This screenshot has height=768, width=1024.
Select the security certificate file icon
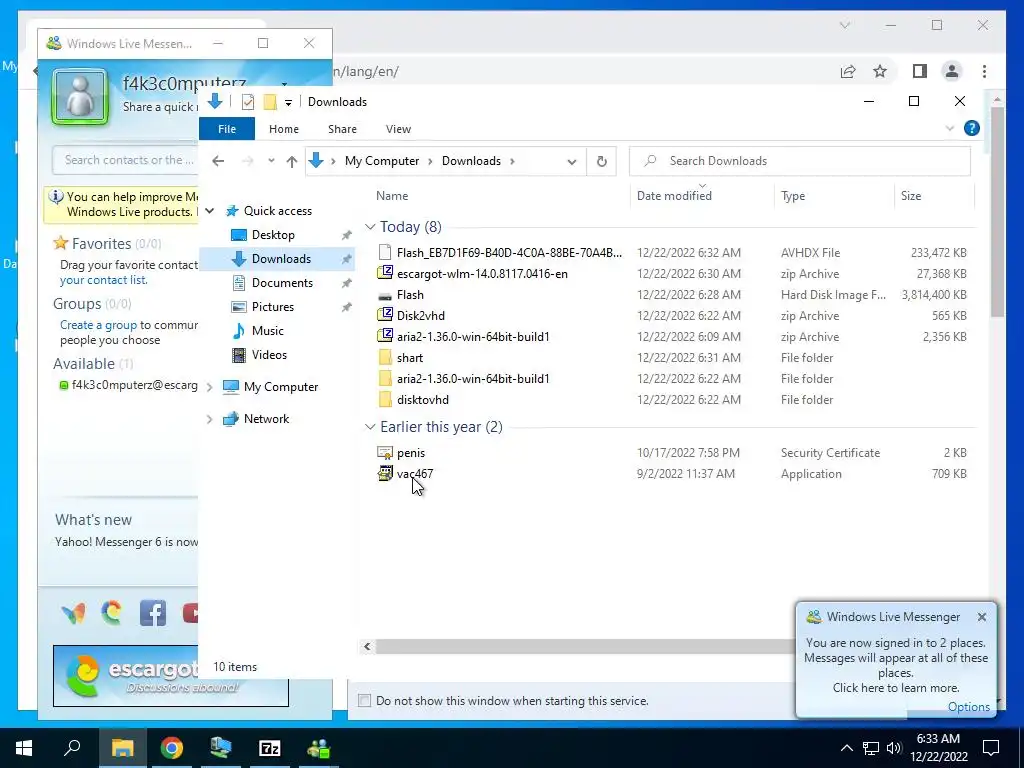pos(385,453)
